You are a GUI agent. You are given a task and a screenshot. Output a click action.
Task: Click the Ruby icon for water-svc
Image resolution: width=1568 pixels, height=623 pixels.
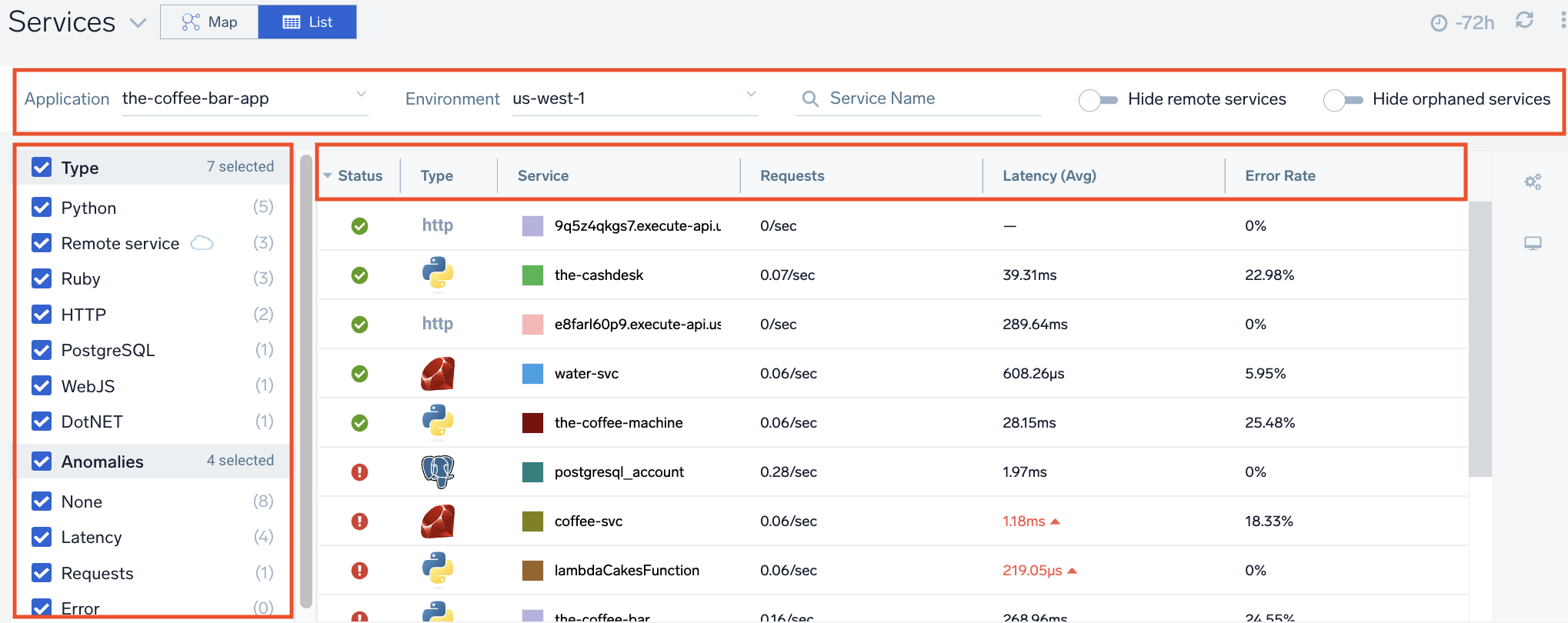[x=438, y=374]
